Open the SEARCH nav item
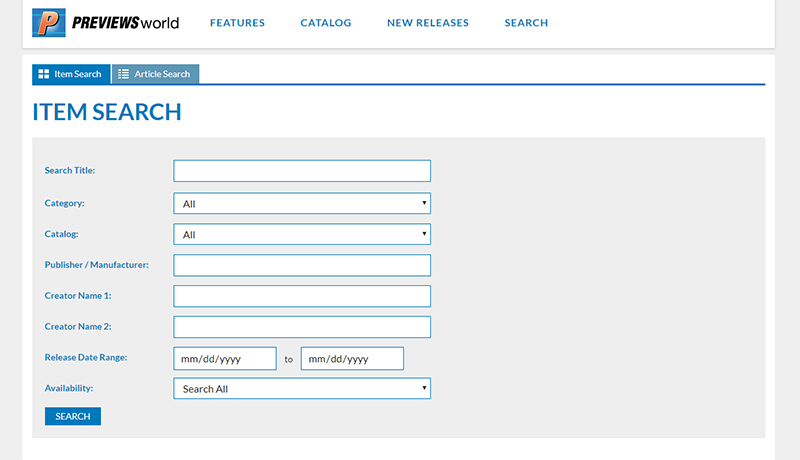This screenshot has width=800, height=460. 526,22
